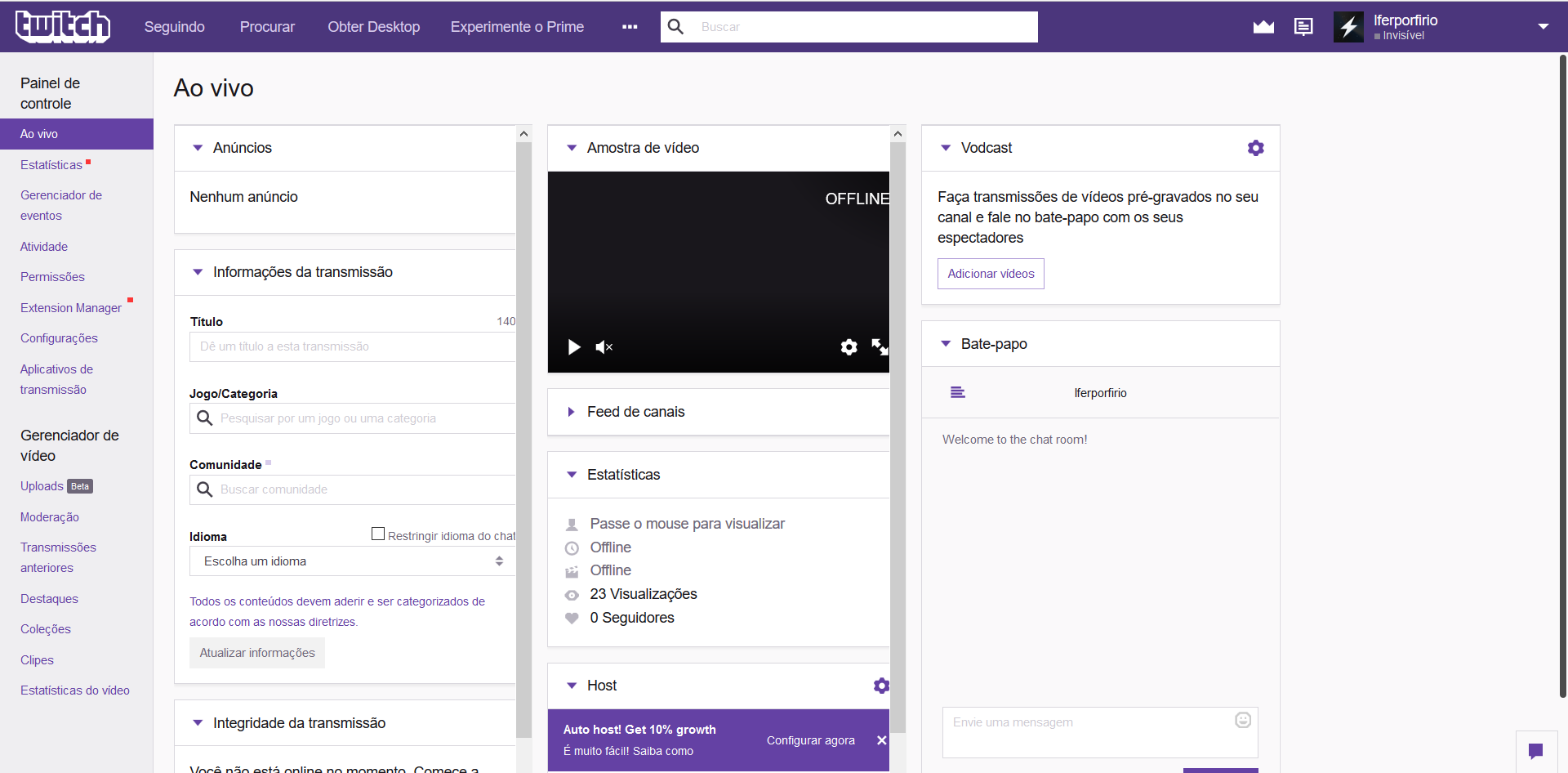1568x773 pixels.
Task: Open Clipes sidebar link
Action: [x=37, y=660]
